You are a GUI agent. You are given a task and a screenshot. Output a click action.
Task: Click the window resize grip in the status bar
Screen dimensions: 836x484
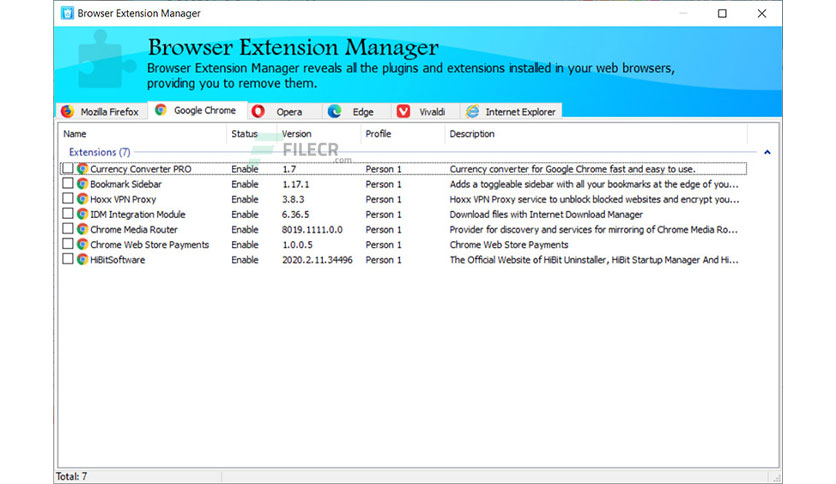[776, 477]
